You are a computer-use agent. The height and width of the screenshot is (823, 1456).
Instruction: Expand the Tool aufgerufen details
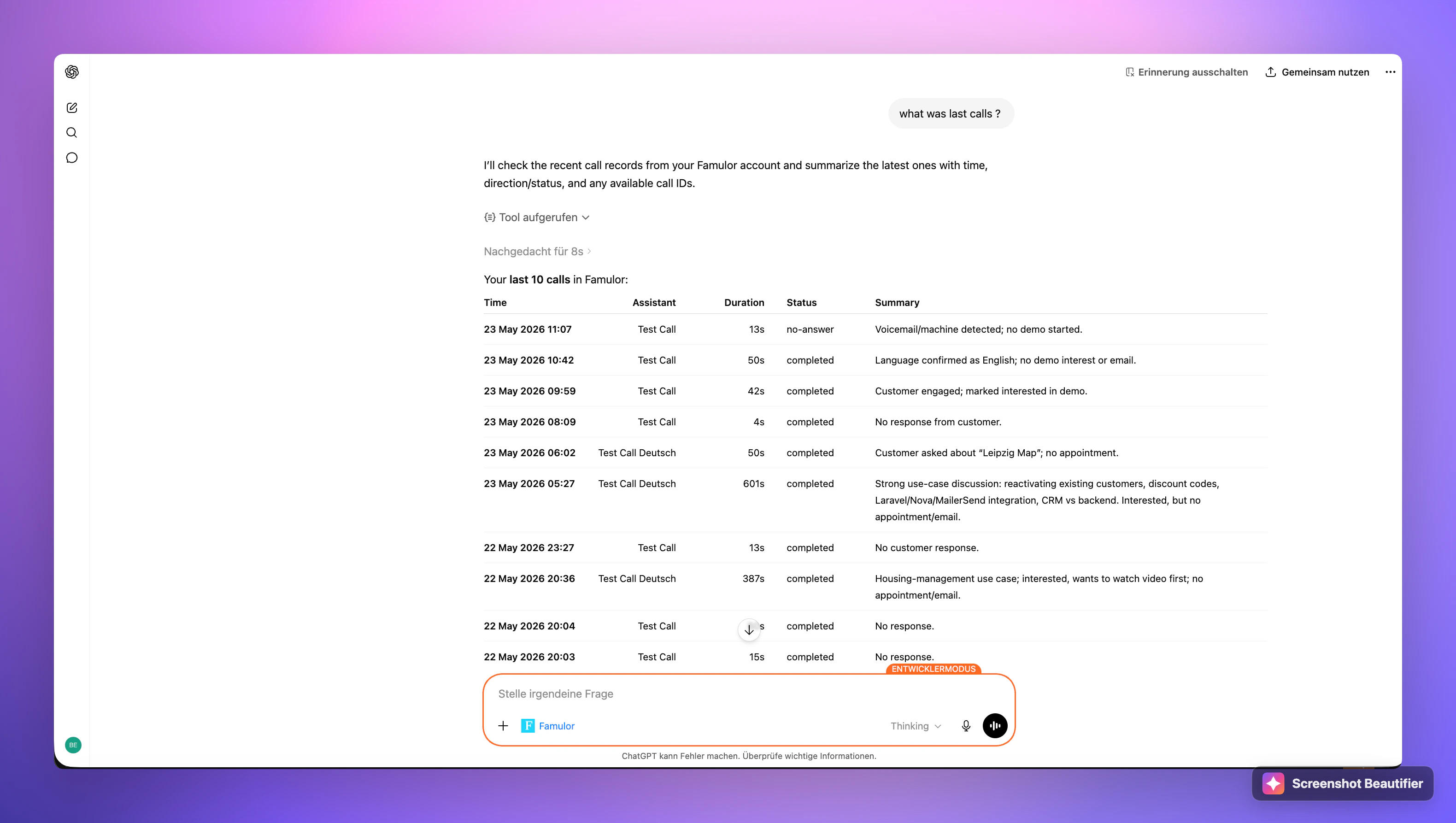pyautogui.click(x=537, y=218)
